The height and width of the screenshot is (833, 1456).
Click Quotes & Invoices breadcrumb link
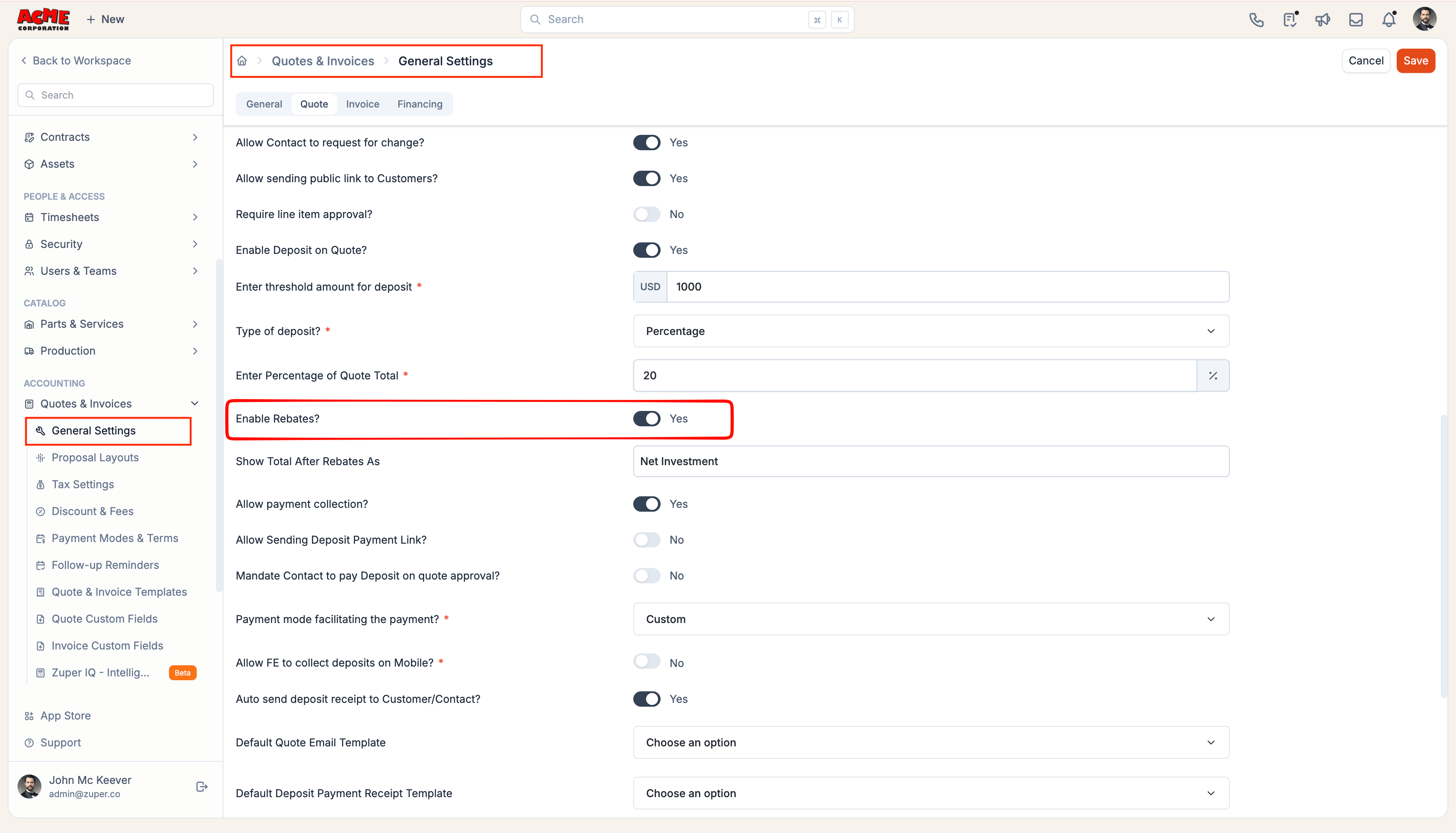(x=323, y=61)
